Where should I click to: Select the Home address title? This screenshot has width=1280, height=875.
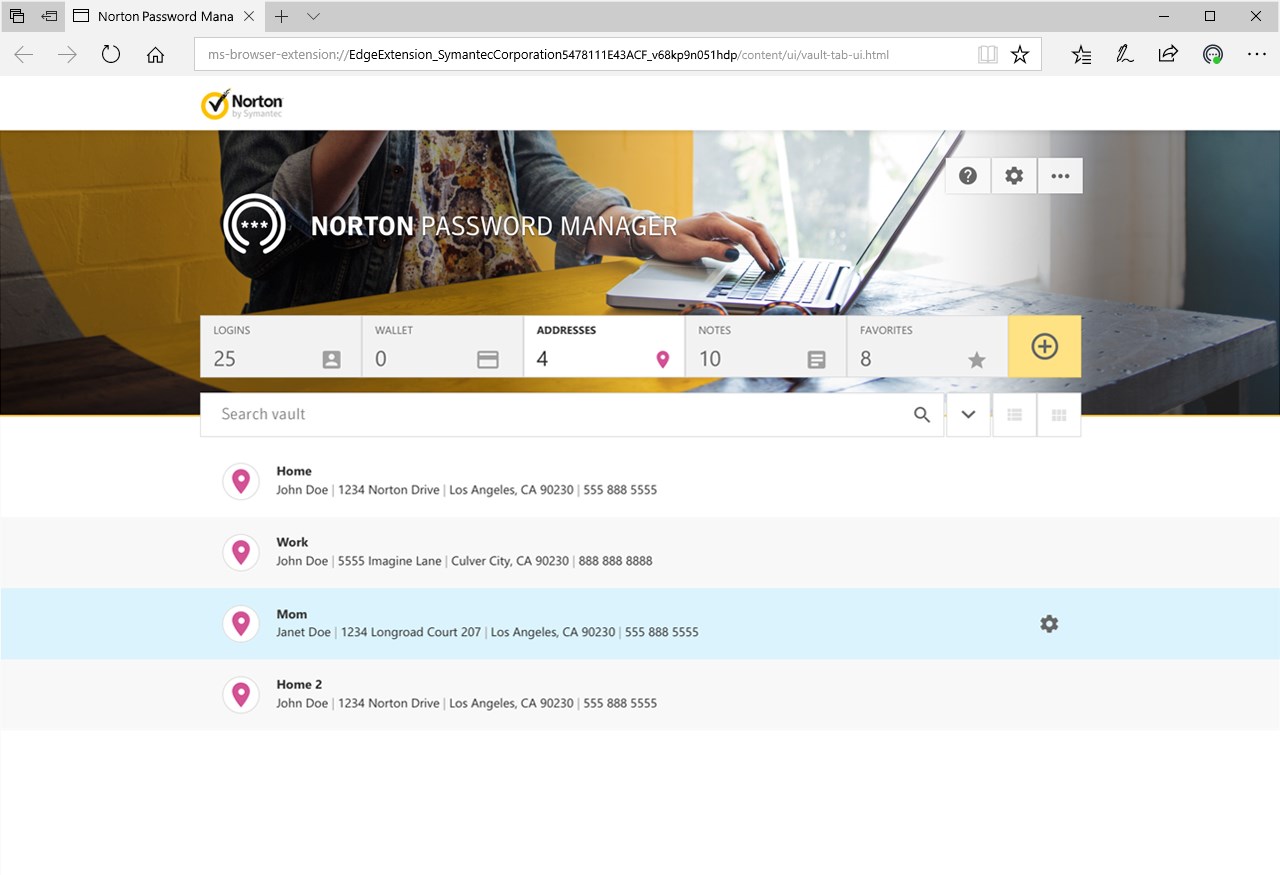pos(294,471)
